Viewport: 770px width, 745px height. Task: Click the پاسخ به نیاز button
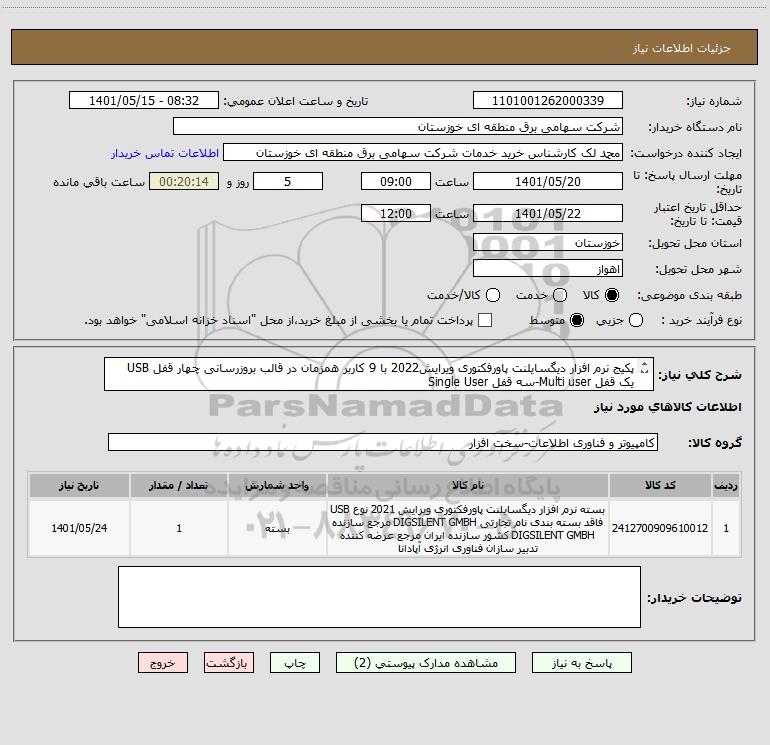tap(581, 663)
